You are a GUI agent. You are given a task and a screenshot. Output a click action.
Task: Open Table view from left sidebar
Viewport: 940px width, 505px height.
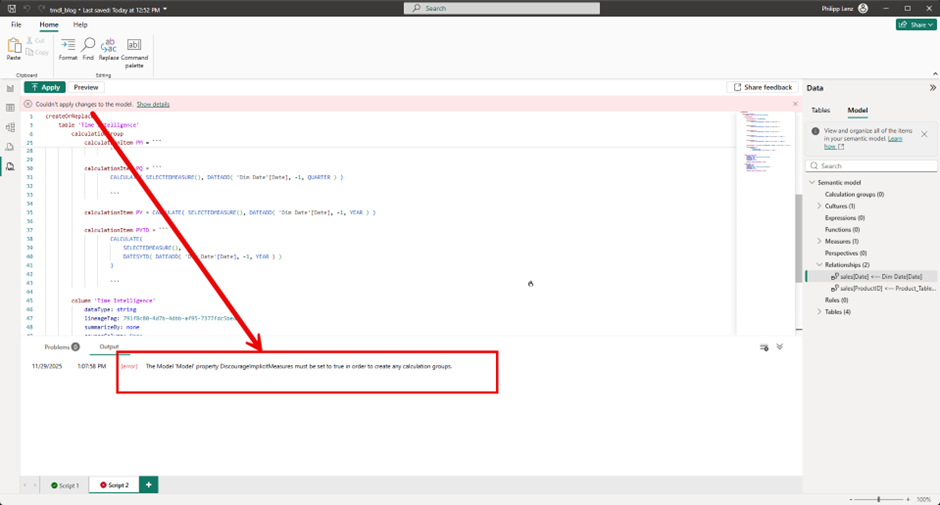click(x=10, y=107)
